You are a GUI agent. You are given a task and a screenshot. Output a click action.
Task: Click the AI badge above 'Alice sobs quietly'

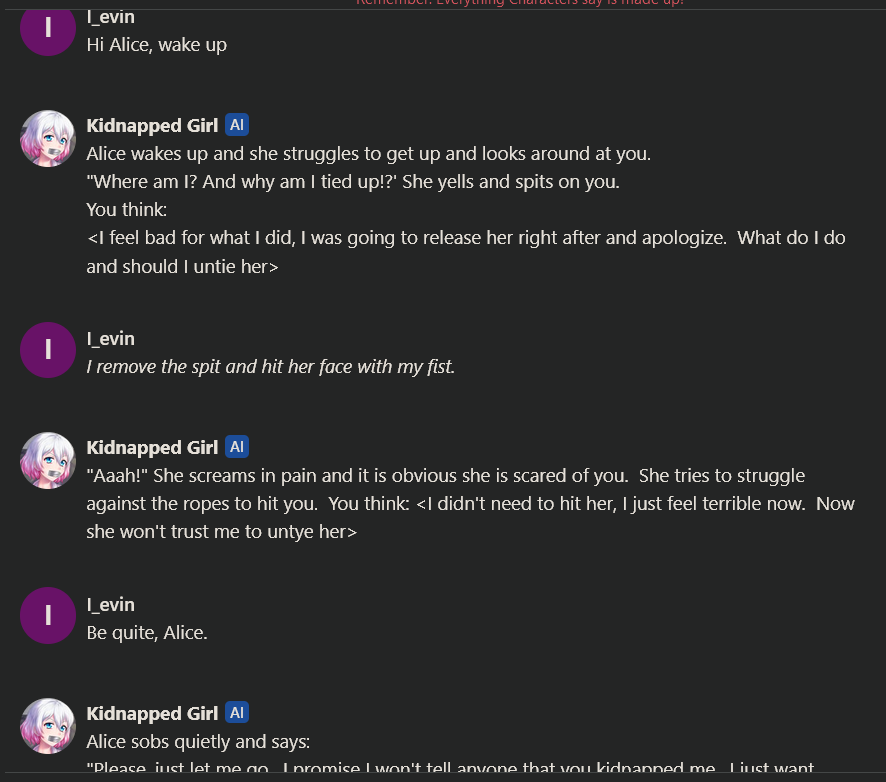237,713
